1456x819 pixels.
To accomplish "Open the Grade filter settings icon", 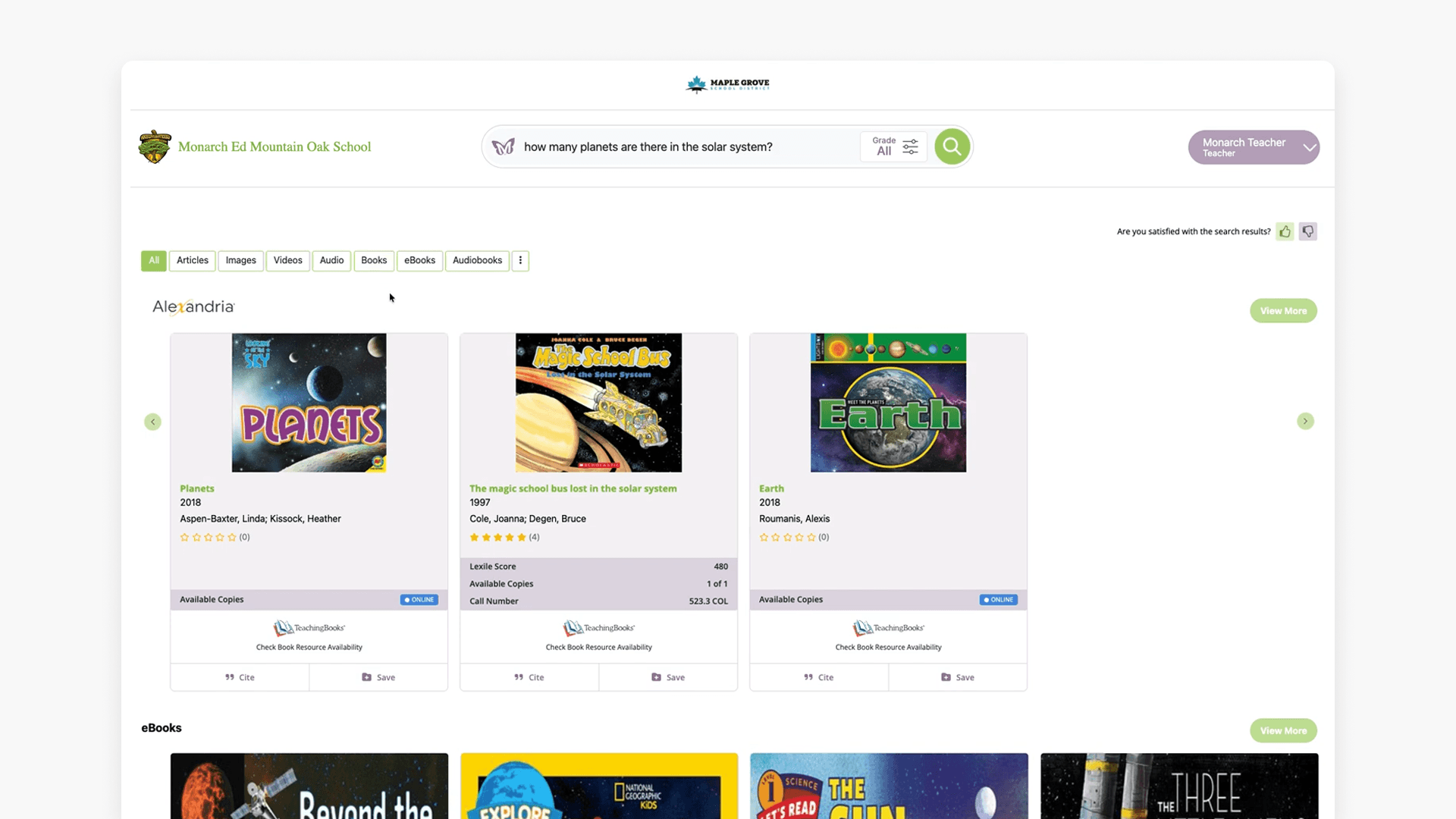I will pyautogui.click(x=910, y=146).
